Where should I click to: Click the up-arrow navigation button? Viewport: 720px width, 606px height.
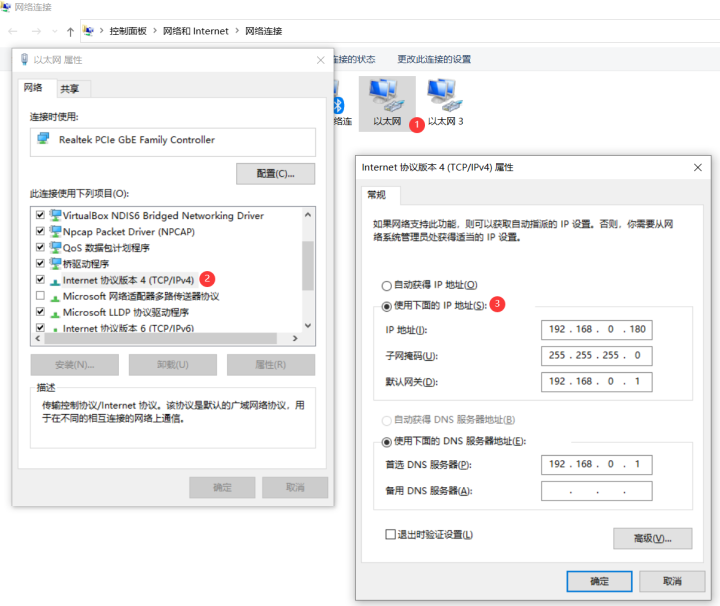69,32
